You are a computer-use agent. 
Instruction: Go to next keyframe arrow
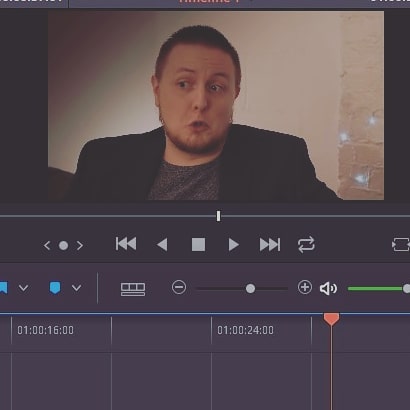80,246
